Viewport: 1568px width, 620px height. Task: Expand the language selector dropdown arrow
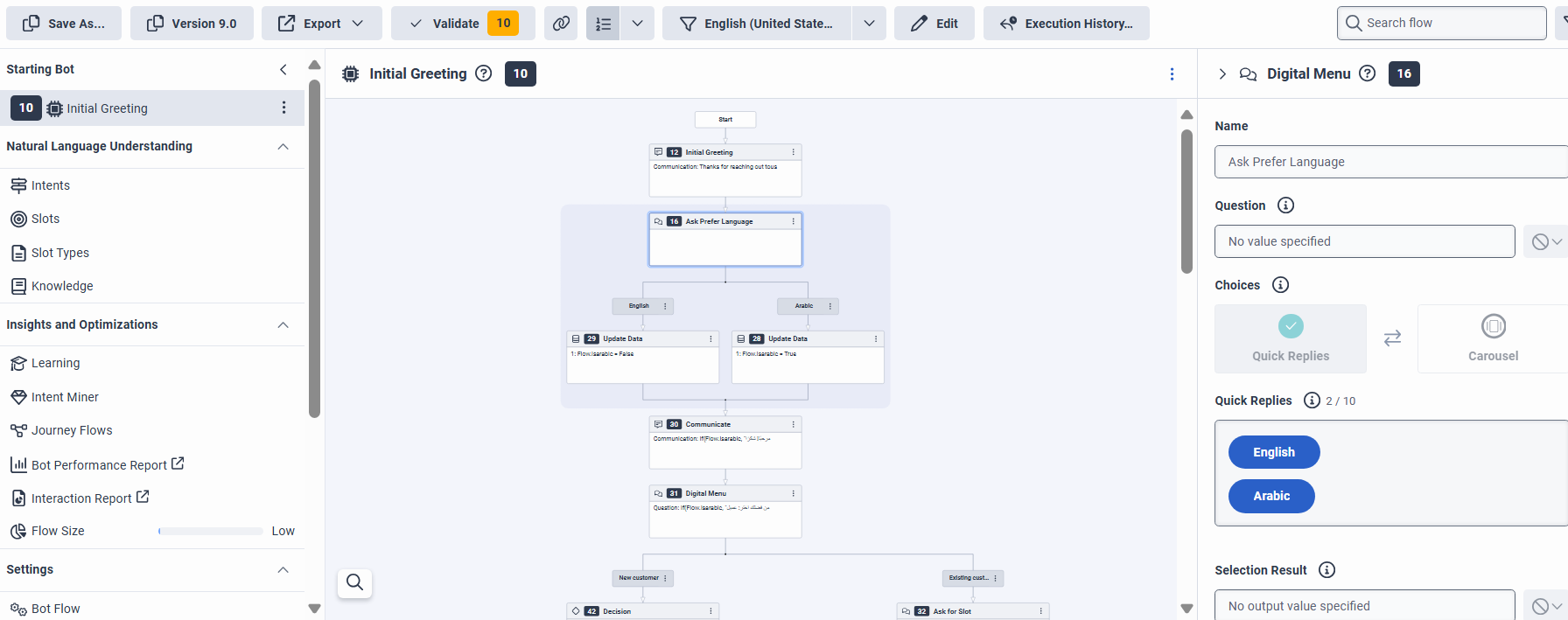pos(869,24)
